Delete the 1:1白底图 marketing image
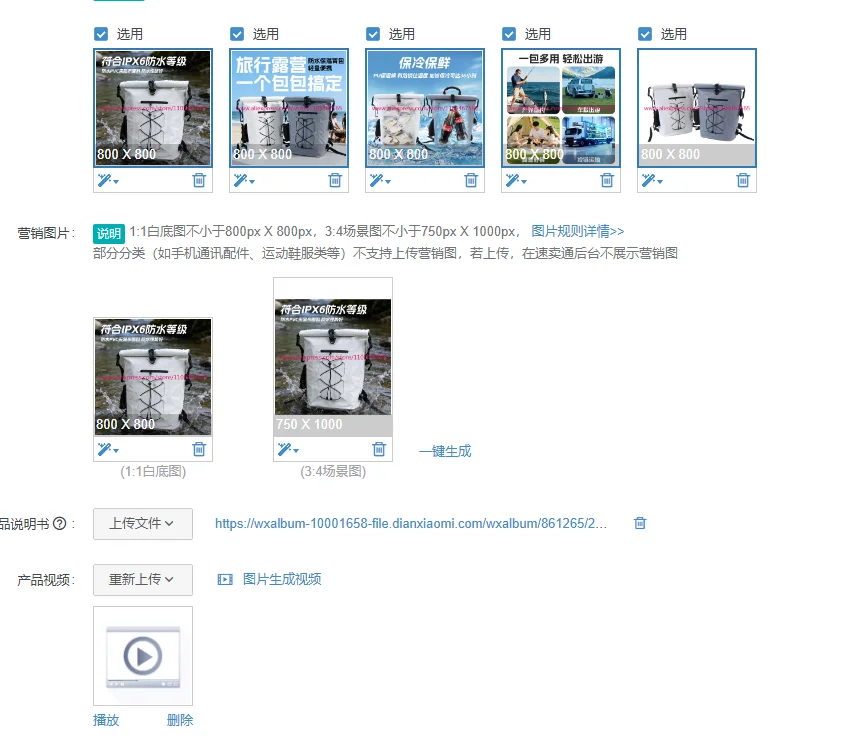 (x=199, y=449)
